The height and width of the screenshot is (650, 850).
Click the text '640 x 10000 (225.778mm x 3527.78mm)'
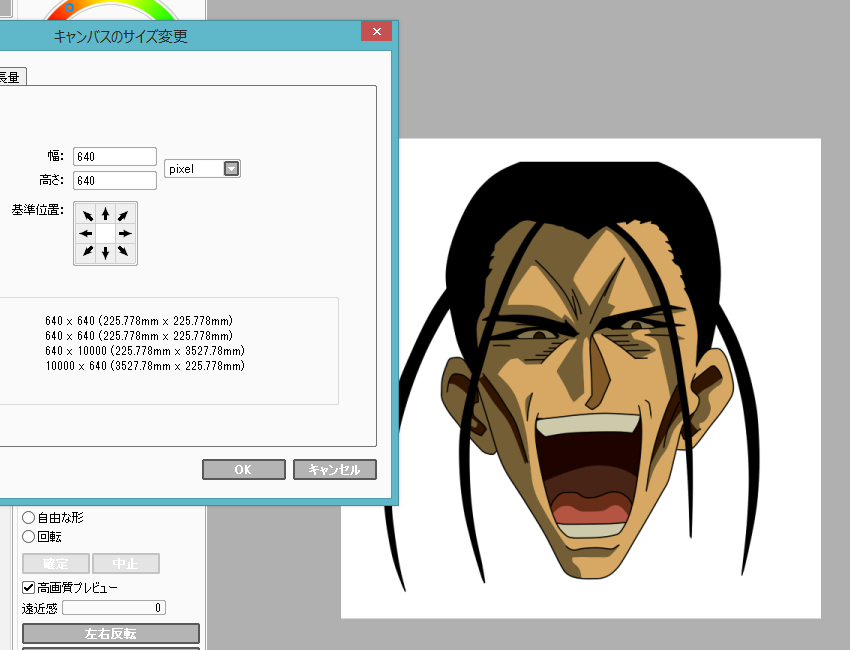(x=145, y=351)
